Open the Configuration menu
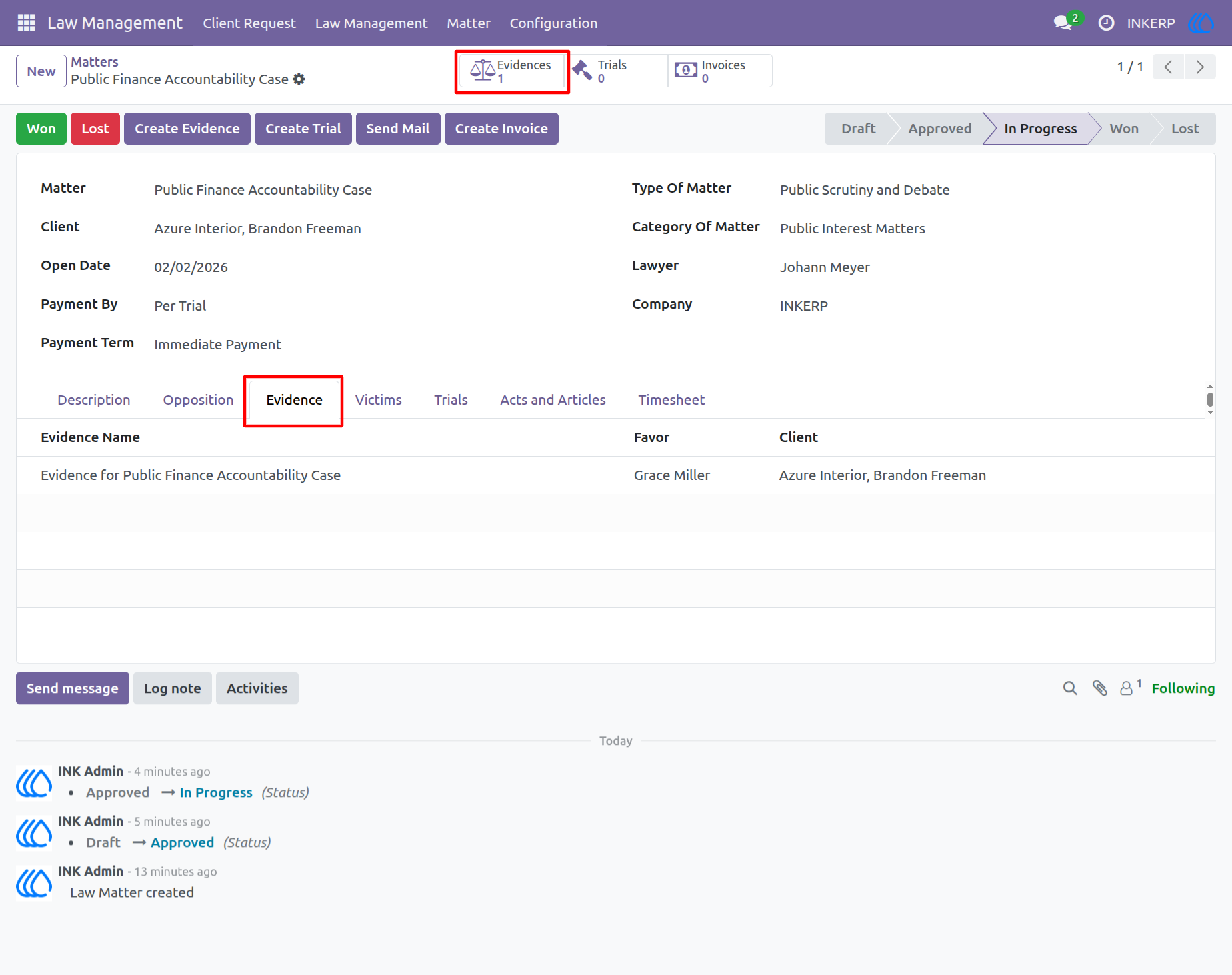1232x975 pixels. 553,23
